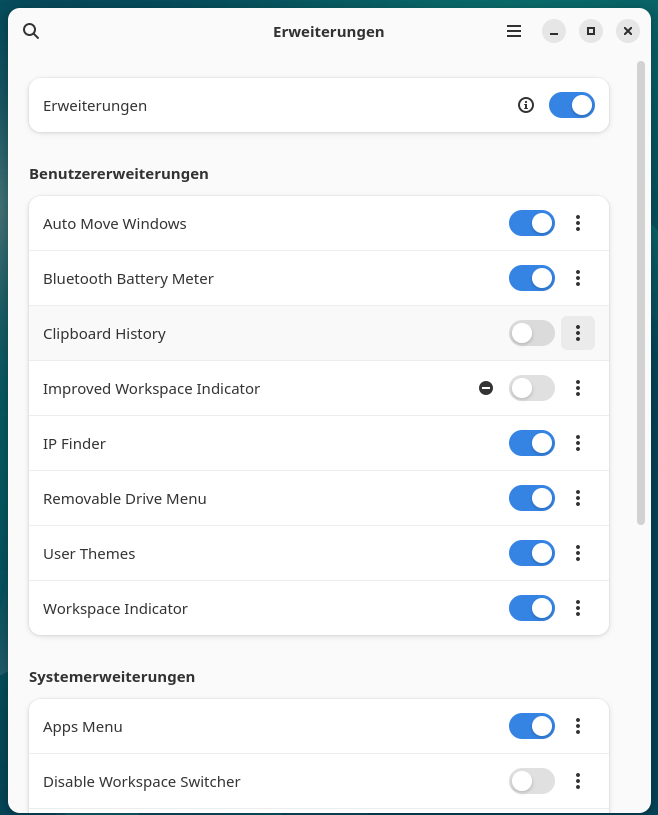The image size is (658, 815).
Task: Open the options icon for User Themes
Action: (578, 553)
